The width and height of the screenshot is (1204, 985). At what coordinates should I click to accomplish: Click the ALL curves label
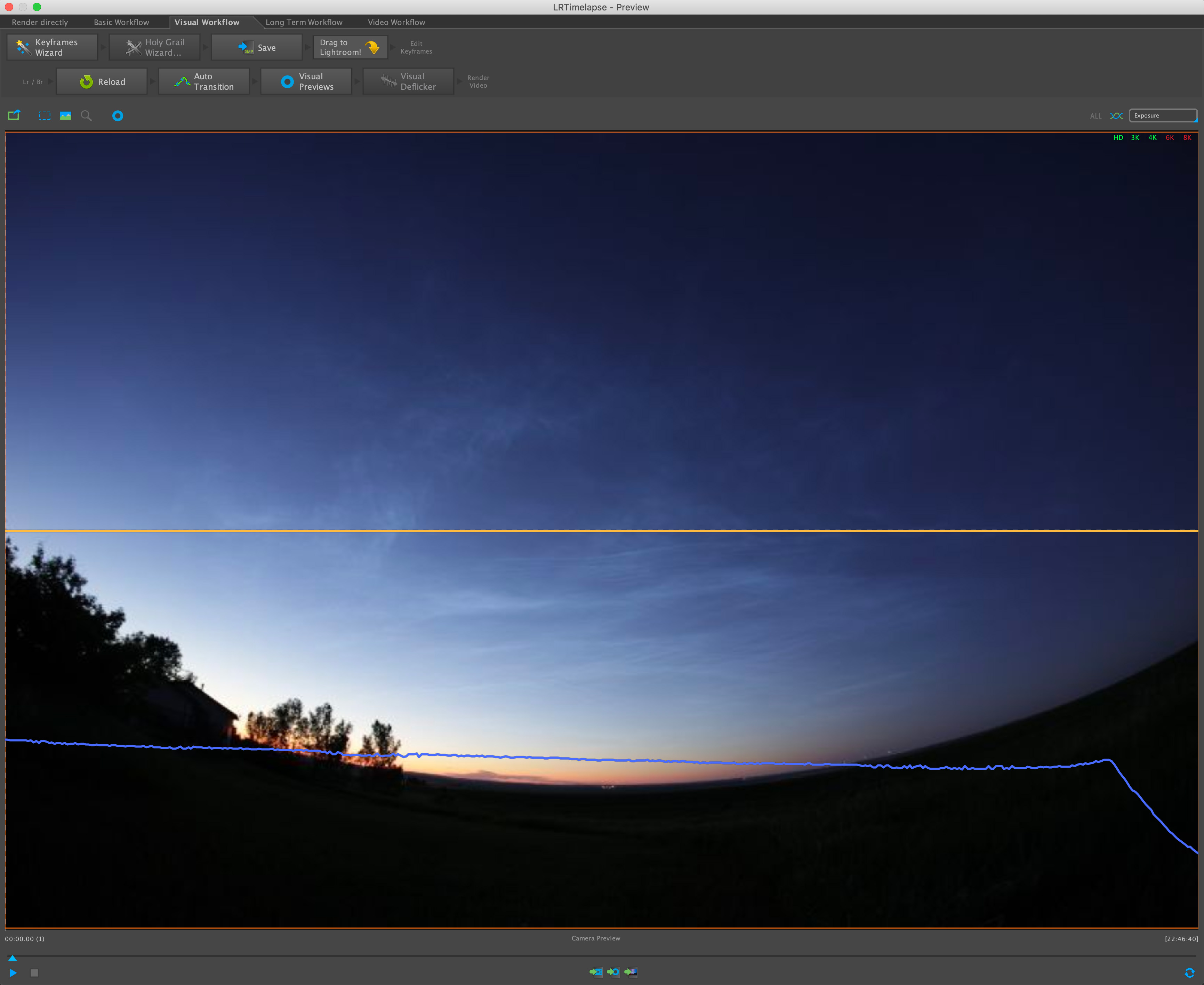click(1095, 116)
